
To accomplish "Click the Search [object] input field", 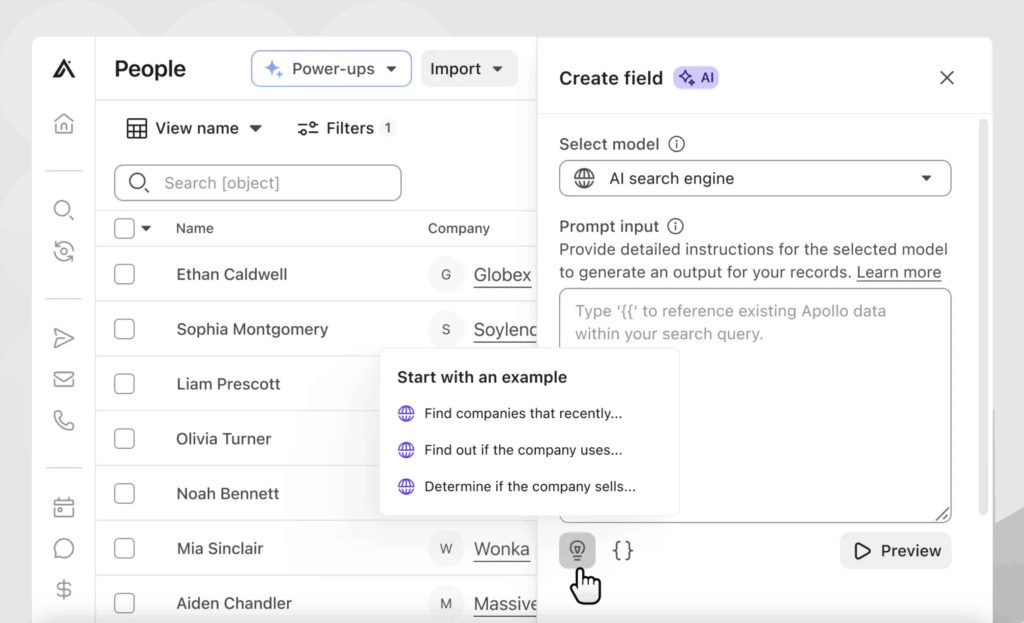I will pyautogui.click(x=258, y=183).
